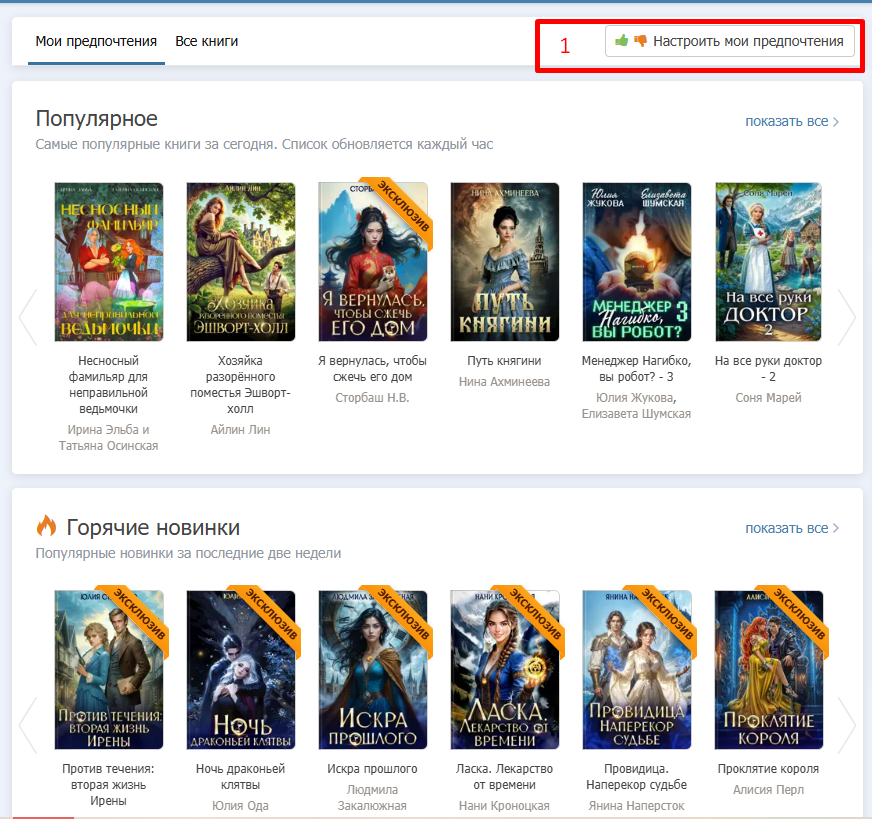The height and width of the screenshot is (819, 872).
Task: Select the На все руки доктор 2 cover
Action: coord(769,262)
